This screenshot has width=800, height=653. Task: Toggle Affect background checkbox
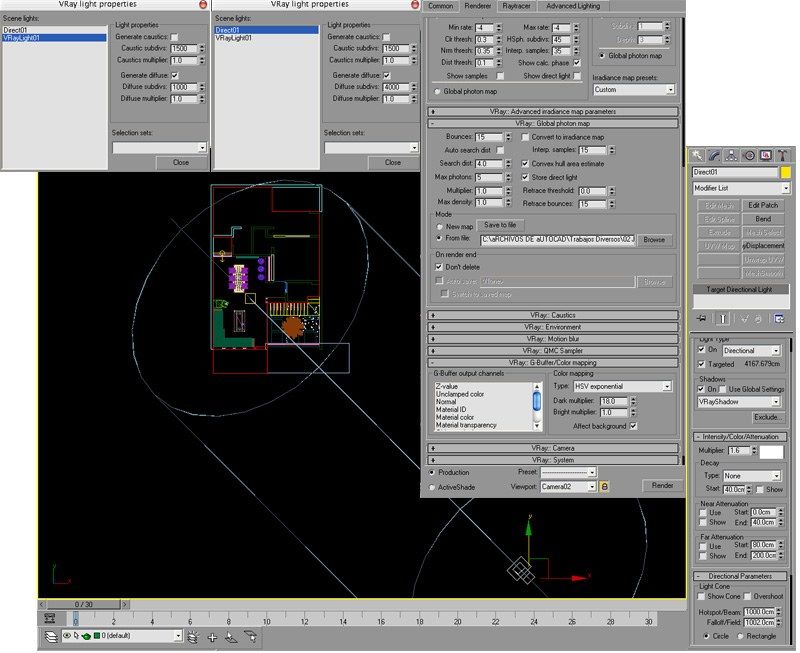[634, 426]
